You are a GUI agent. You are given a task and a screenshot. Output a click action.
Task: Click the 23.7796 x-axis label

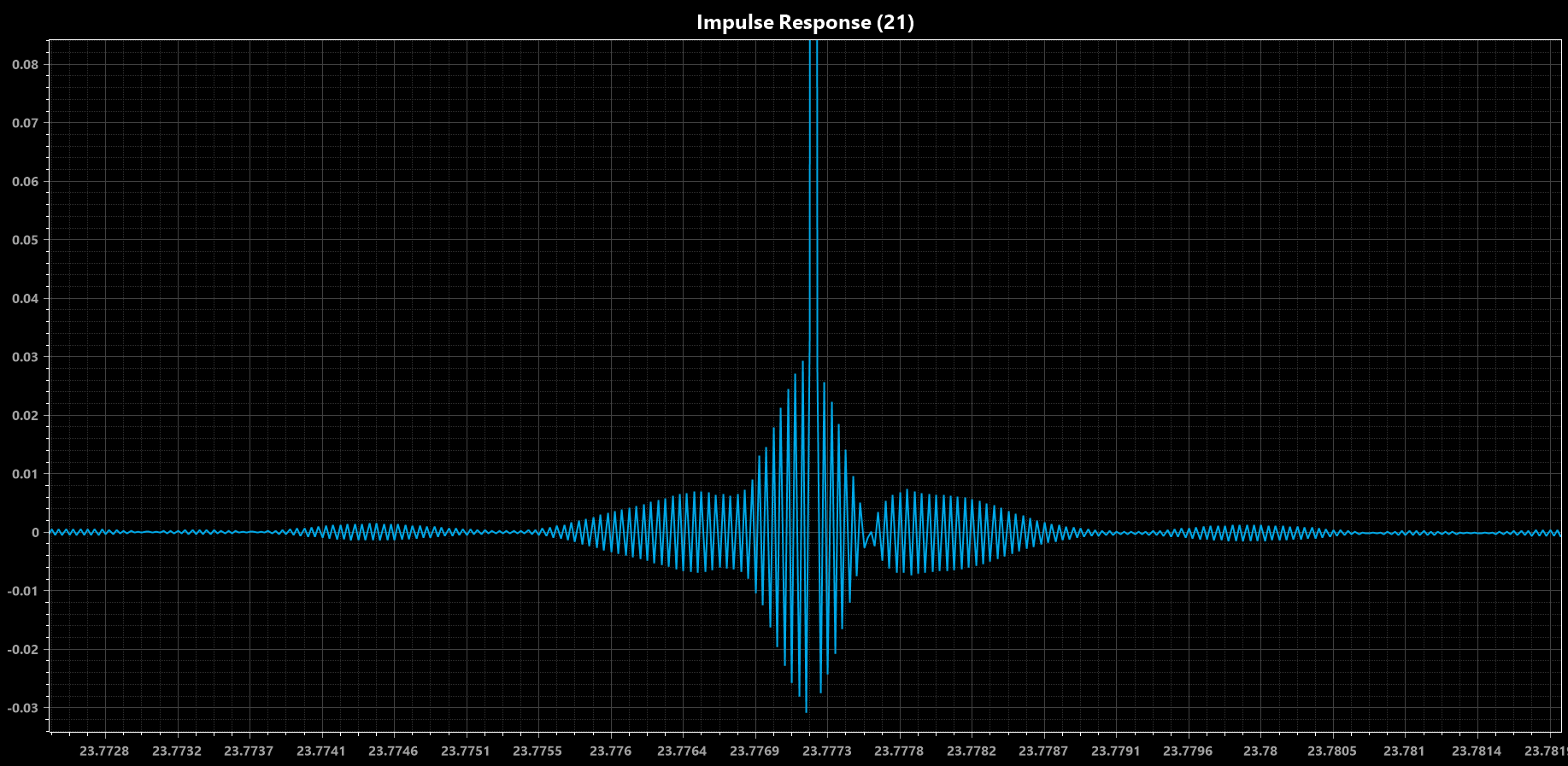coord(1188,751)
